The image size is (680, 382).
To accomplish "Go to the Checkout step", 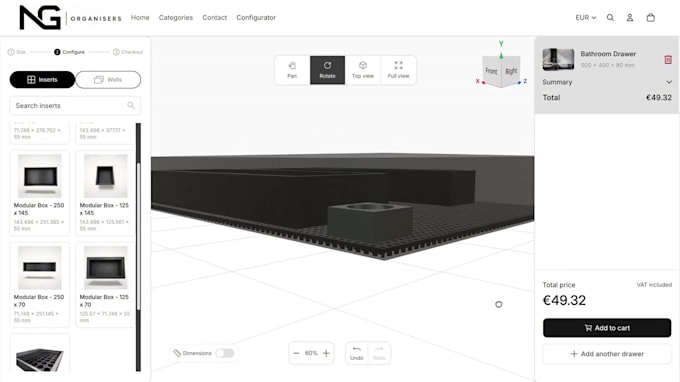I will point(128,52).
